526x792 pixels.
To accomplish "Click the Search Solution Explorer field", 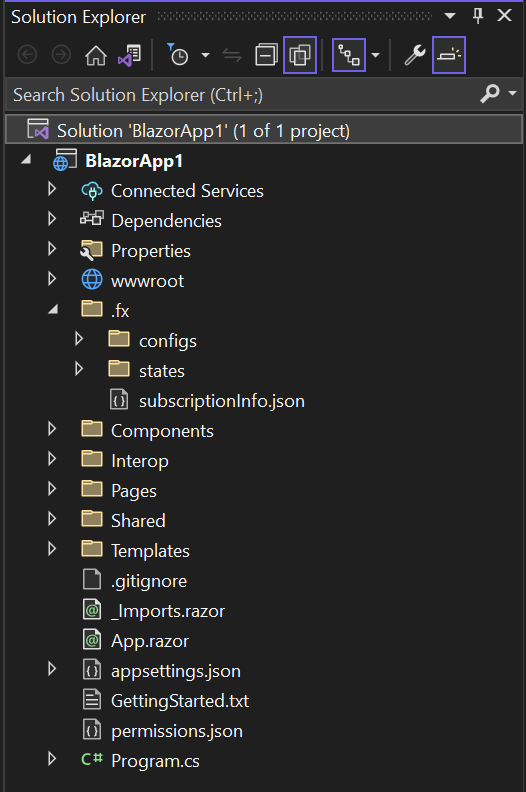I will pyautogui.click(x=243, y=94).
